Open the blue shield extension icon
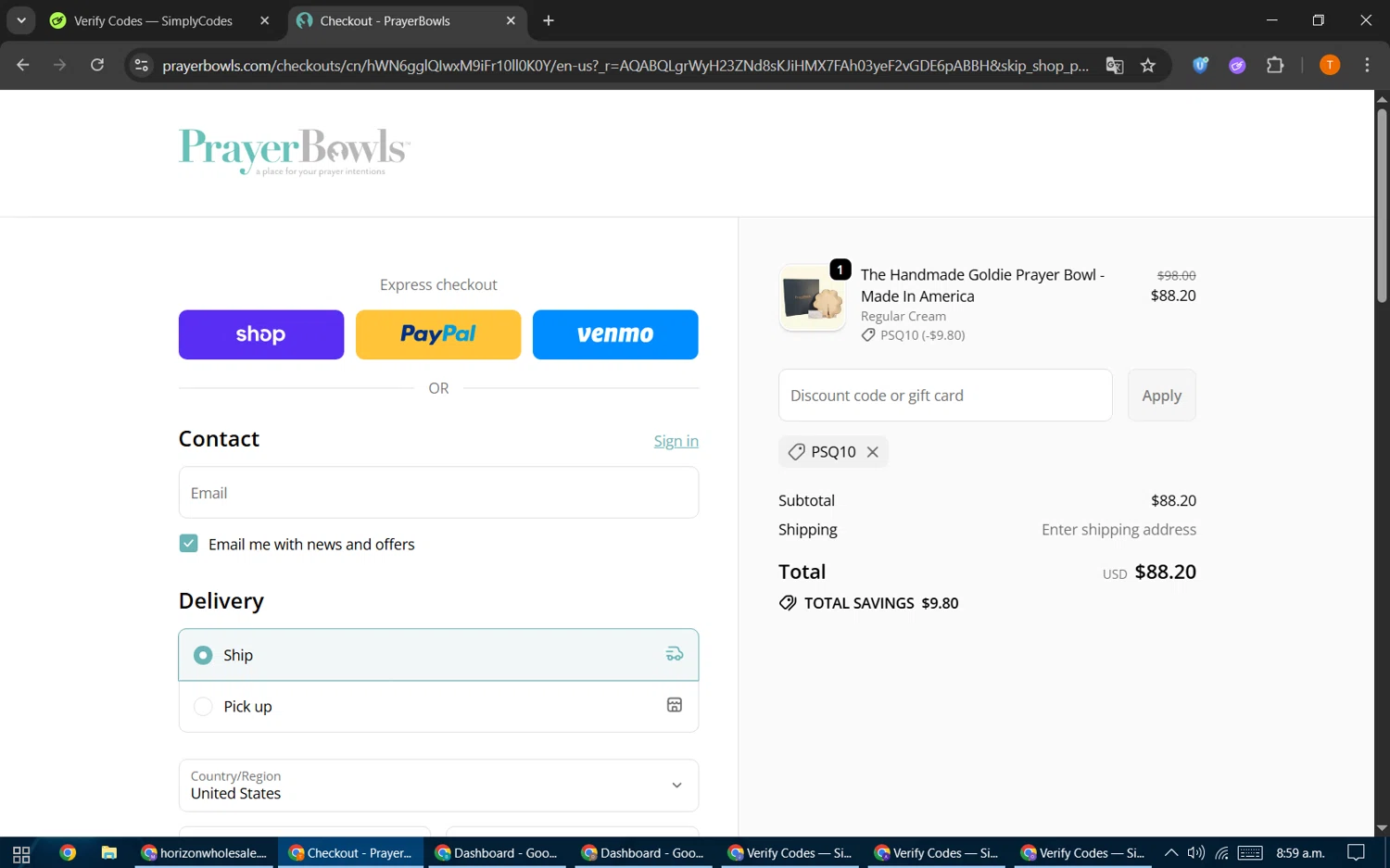Viewport: 1390px width, 868px height. [1201, 65]
